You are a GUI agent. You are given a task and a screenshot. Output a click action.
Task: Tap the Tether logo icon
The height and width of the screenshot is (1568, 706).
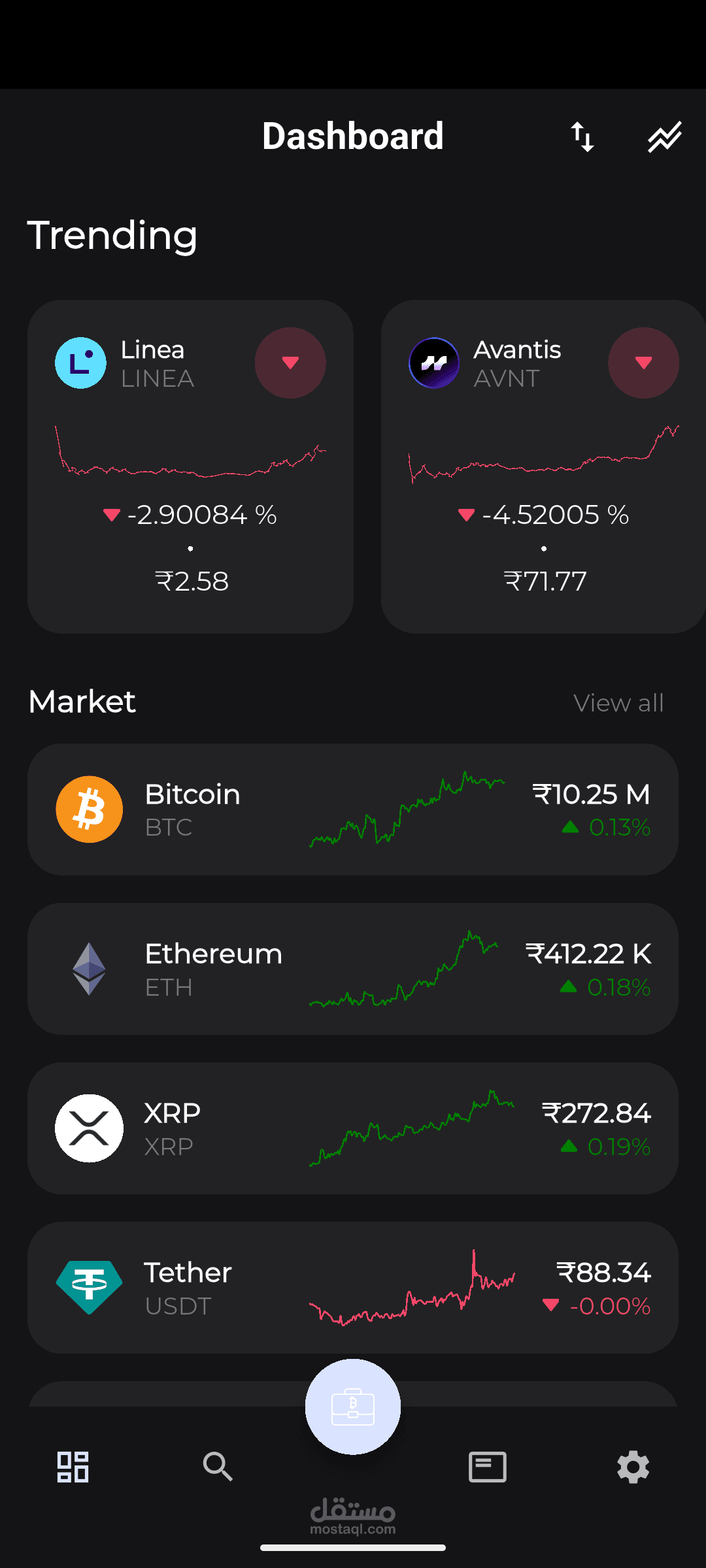tap(90, 1287)
